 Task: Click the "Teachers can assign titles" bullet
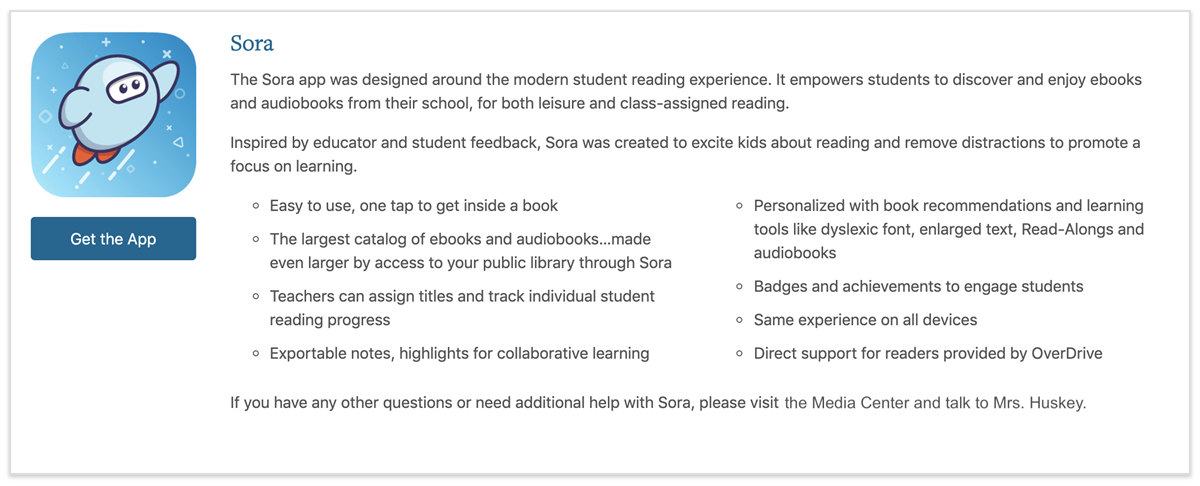tap(462, 308)
